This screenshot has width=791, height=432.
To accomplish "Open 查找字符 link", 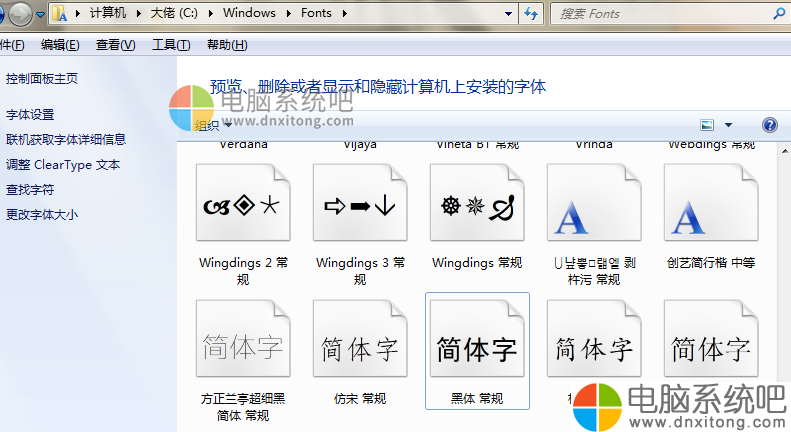I will coord(30,190).
